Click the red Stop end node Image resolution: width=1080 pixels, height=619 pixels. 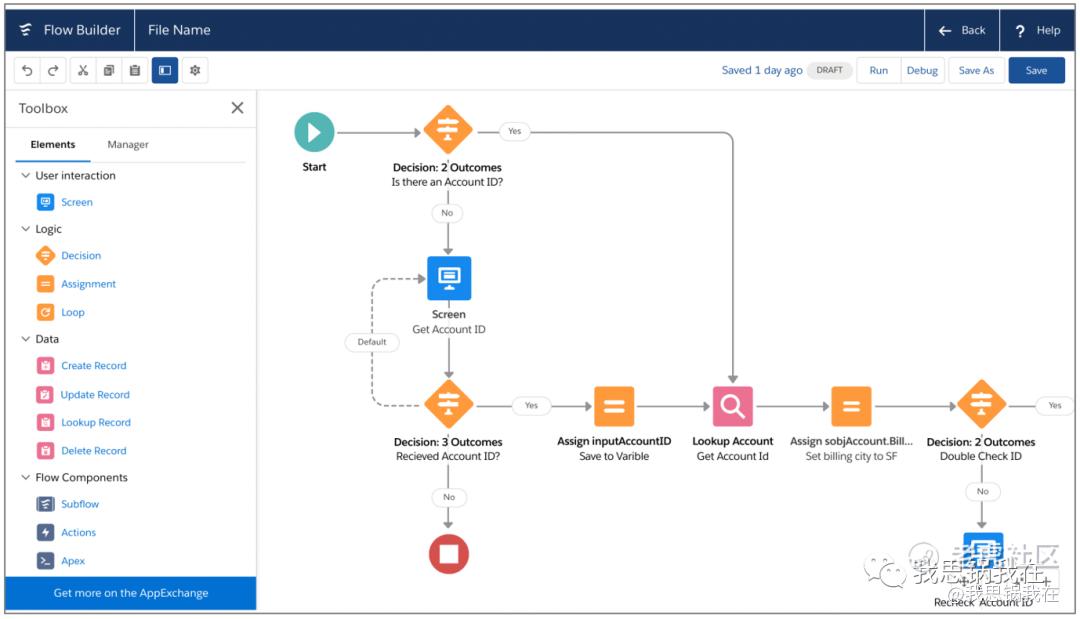[x=449, y=554]
